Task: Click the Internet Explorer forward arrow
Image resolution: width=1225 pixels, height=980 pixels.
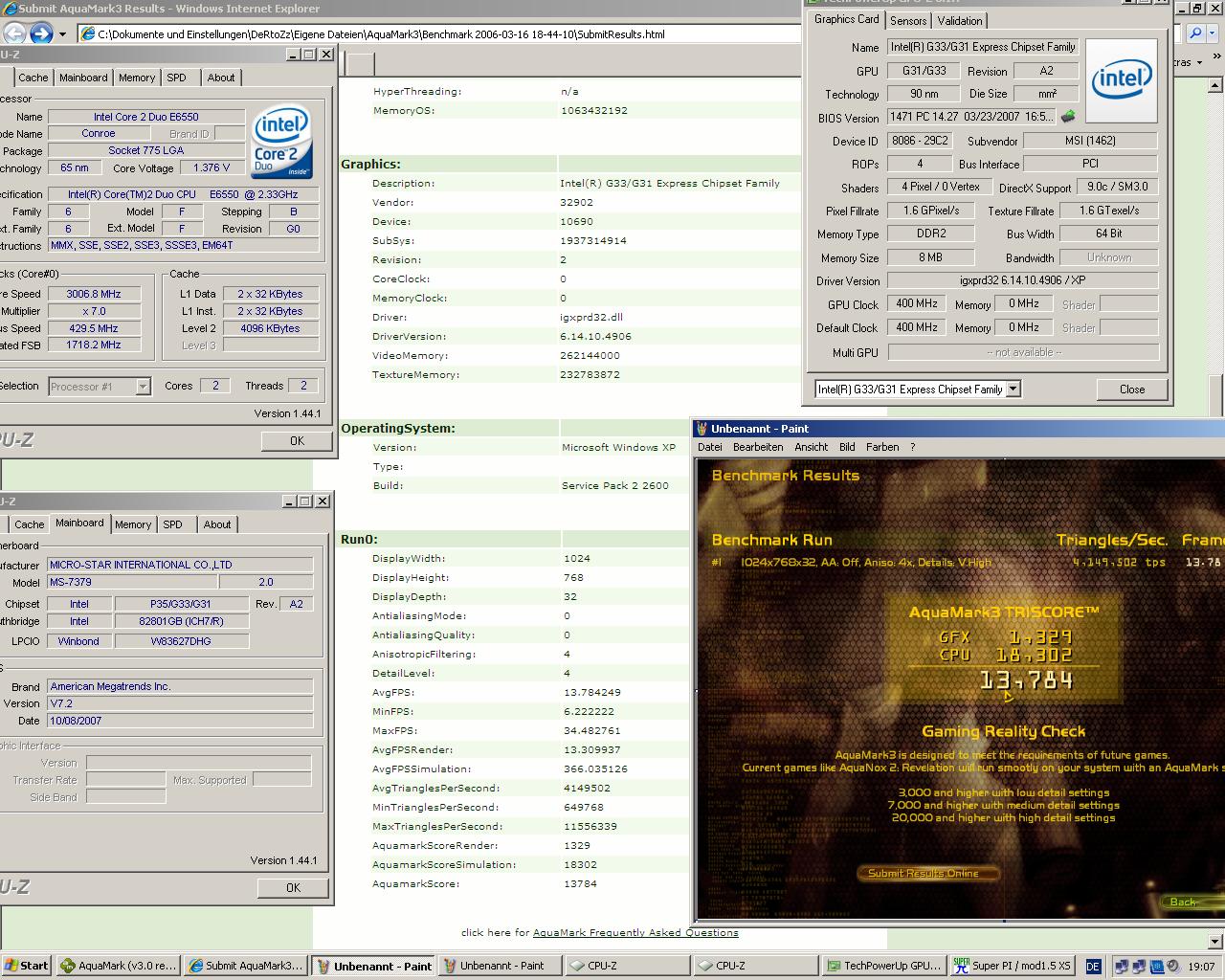Action: click(x=41, y=33)
